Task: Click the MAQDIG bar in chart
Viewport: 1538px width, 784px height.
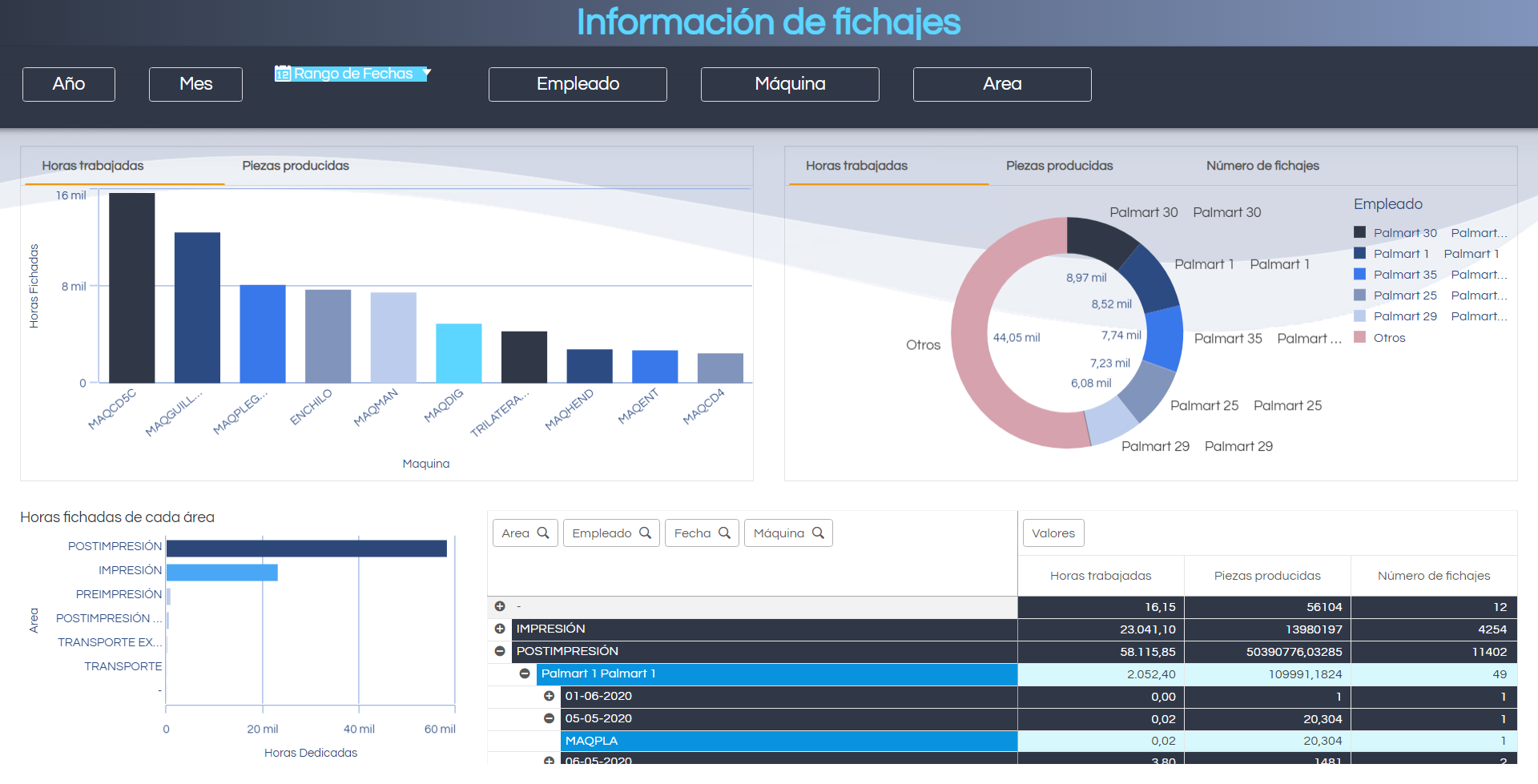Action: pos(458,353)
